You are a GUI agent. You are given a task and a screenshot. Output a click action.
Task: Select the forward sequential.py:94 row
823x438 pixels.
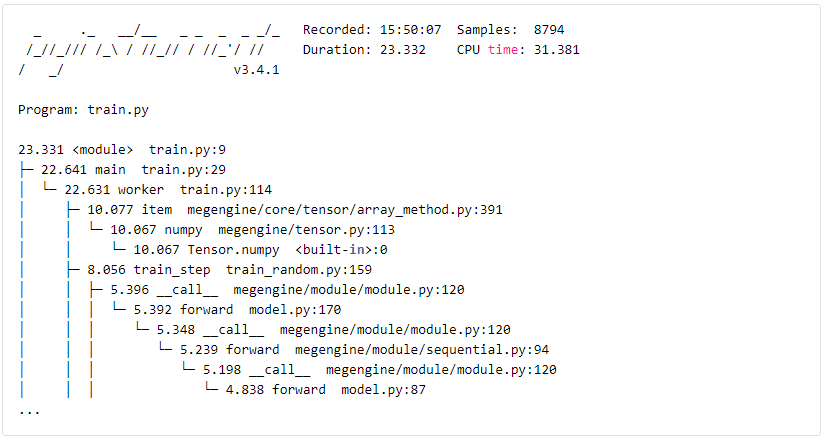[x=364, y=349]
